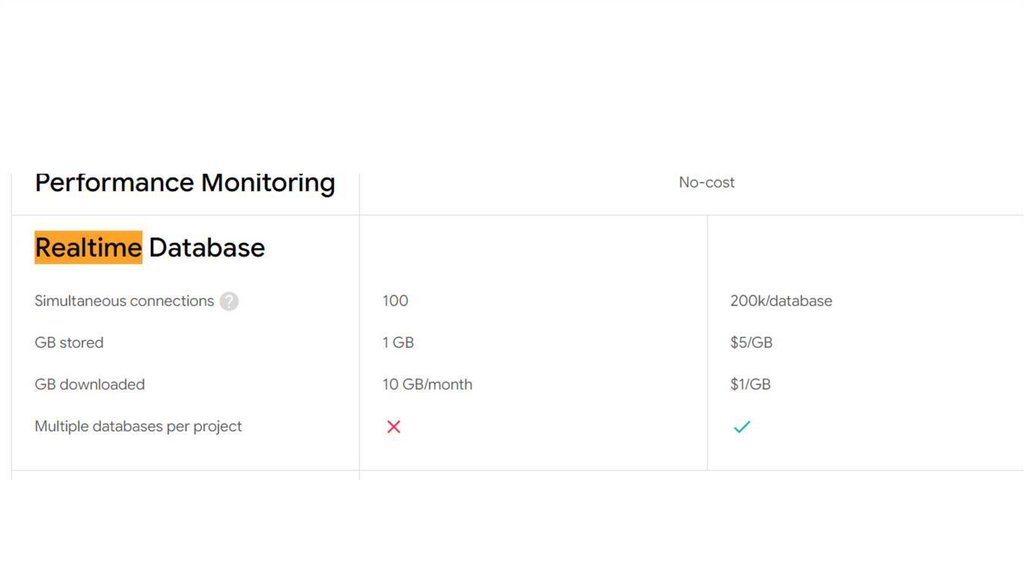Click the Simultaneous connections label
1024x574 pixels.
click(x=124, y=301)
